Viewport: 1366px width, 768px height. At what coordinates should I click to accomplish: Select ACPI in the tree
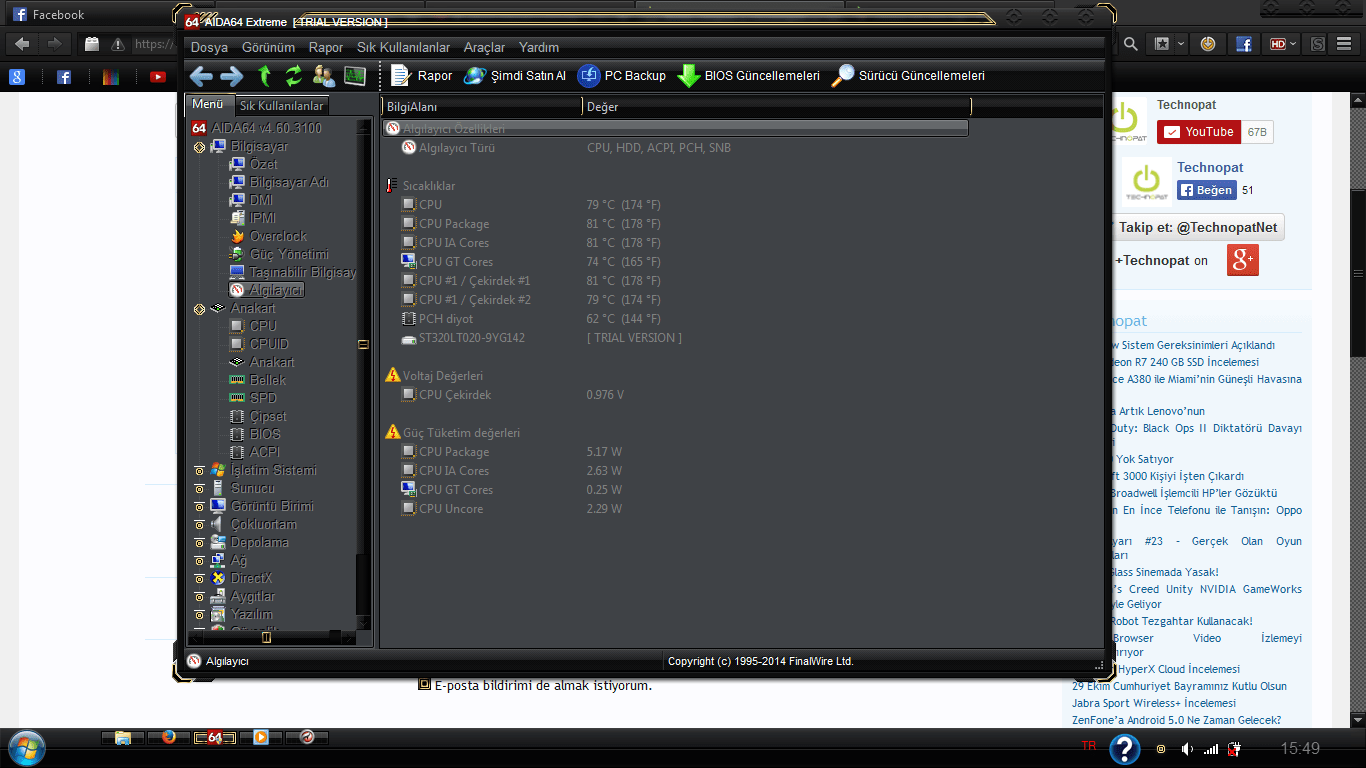tap(264, 452)
